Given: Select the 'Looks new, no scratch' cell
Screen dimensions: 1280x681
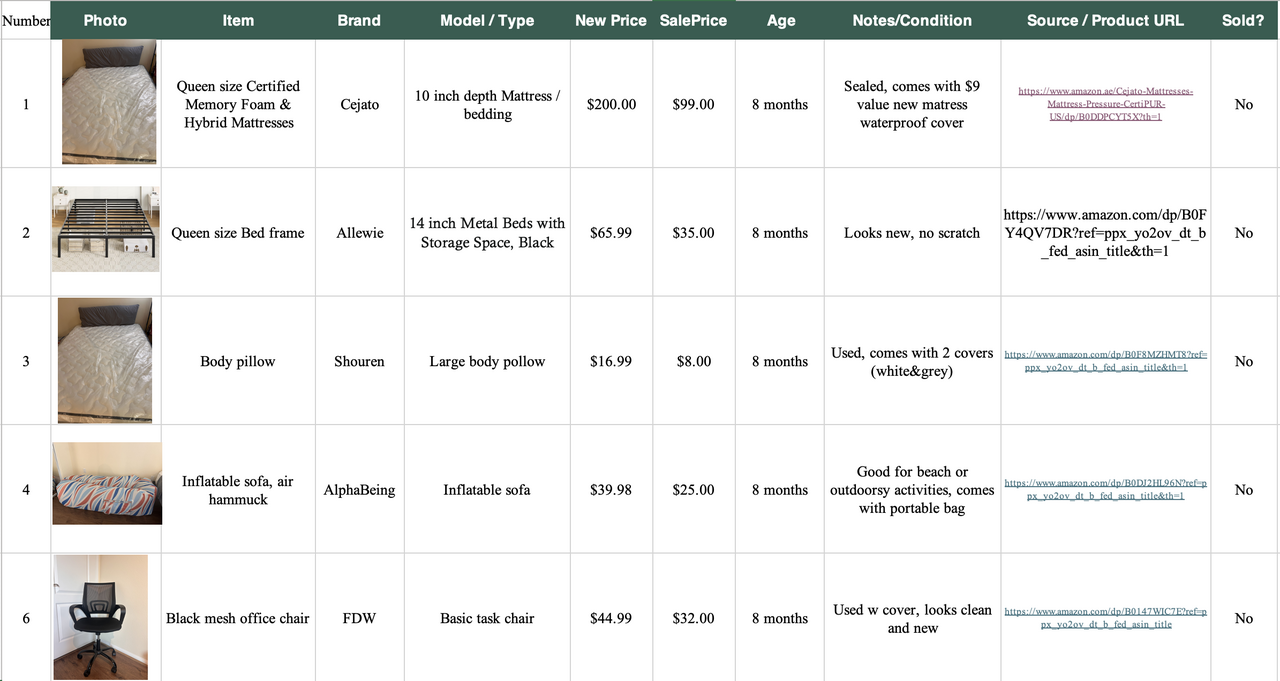Looking at the screenshot, I should 912,233.
